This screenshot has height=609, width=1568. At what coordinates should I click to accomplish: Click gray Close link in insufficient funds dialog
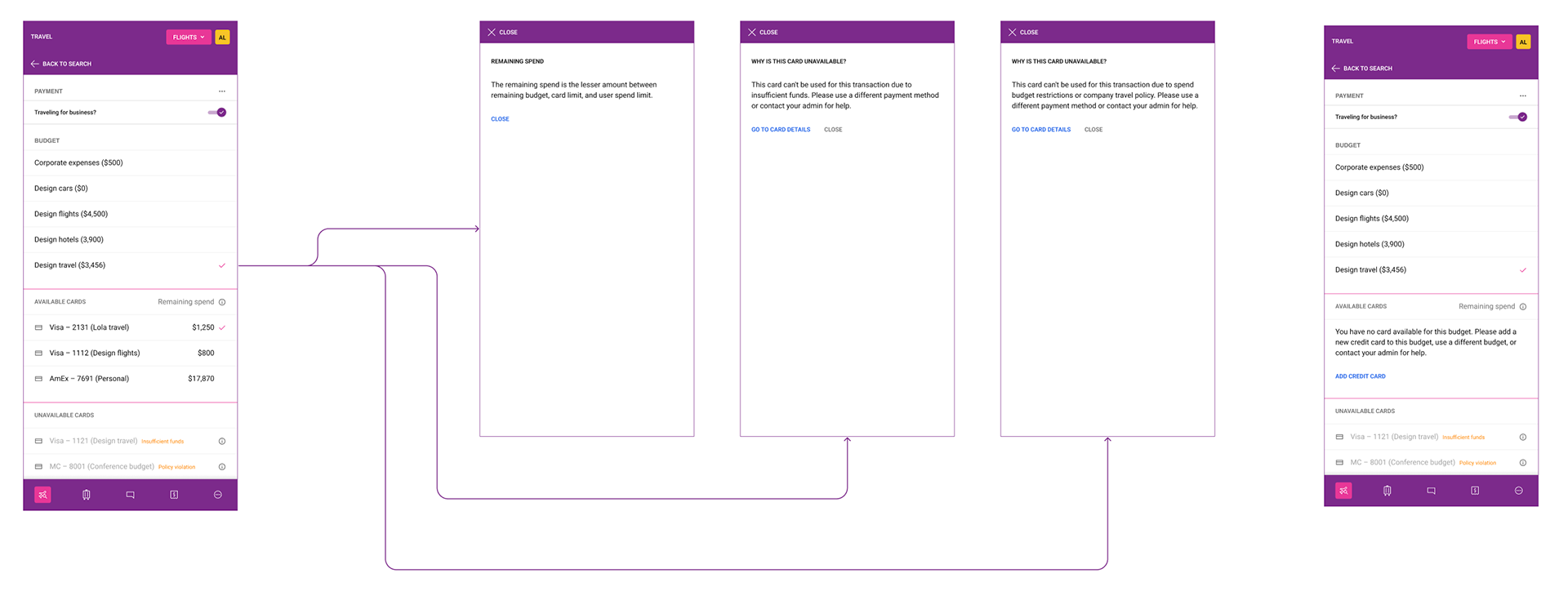point(833,130)
